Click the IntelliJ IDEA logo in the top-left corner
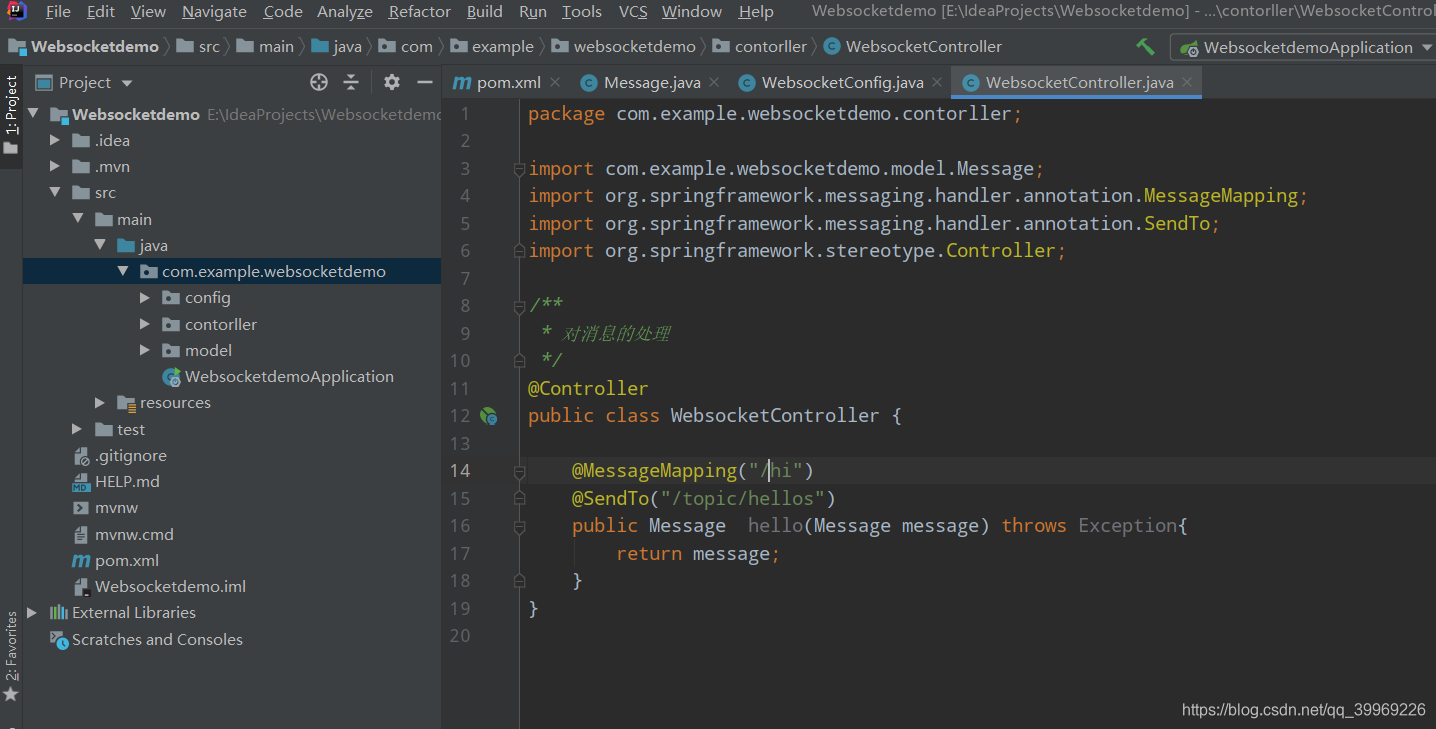Viewport: 1436px width, 729px height. (x=16, y=11)
